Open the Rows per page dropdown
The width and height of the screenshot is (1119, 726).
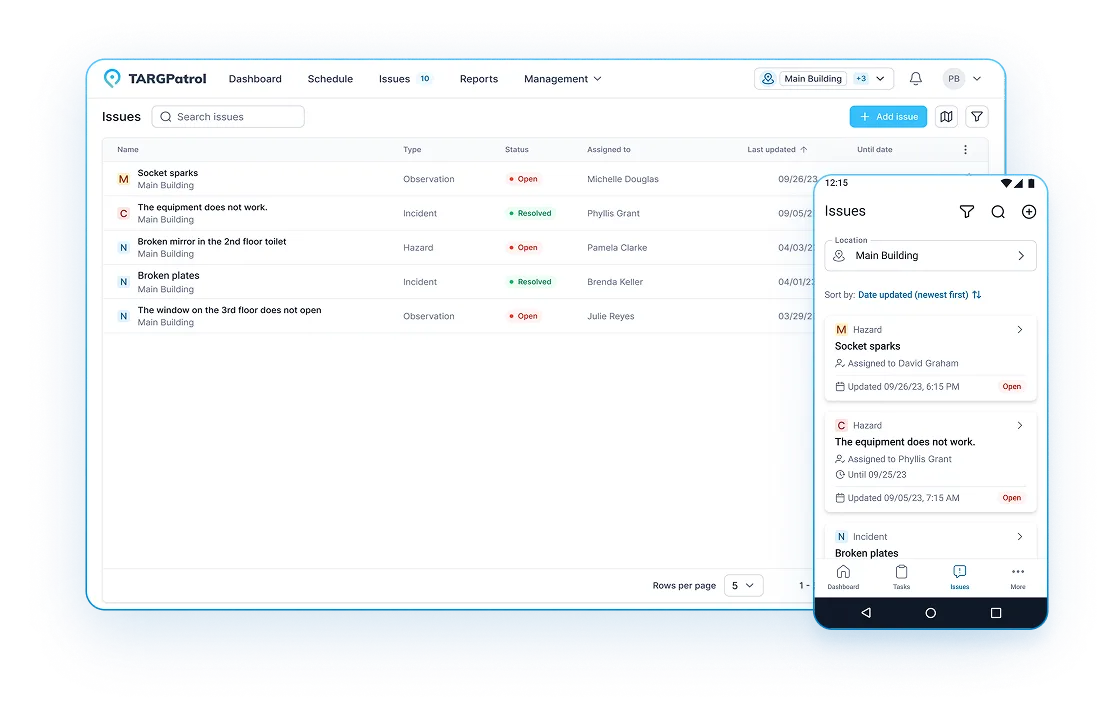point(743,585)
